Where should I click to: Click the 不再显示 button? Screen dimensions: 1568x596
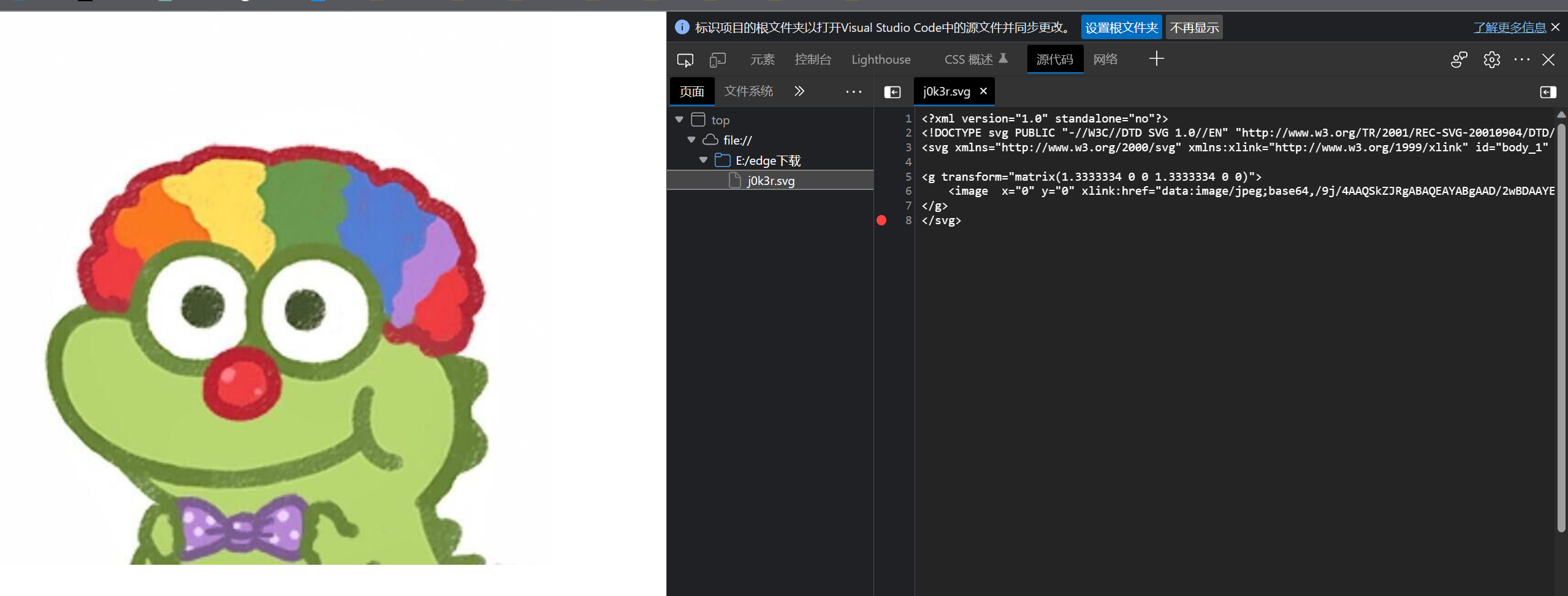(1194, 28)
